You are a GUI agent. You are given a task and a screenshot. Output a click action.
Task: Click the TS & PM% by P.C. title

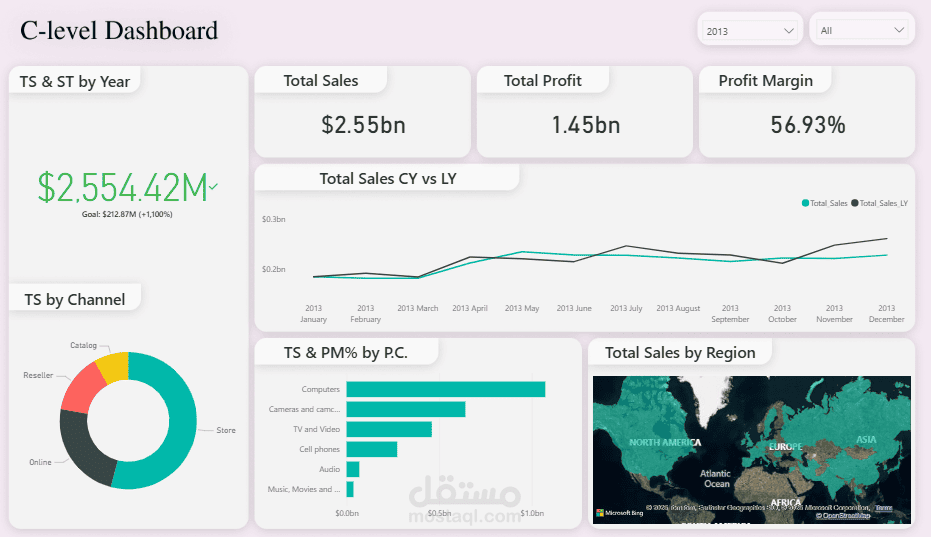346,353
